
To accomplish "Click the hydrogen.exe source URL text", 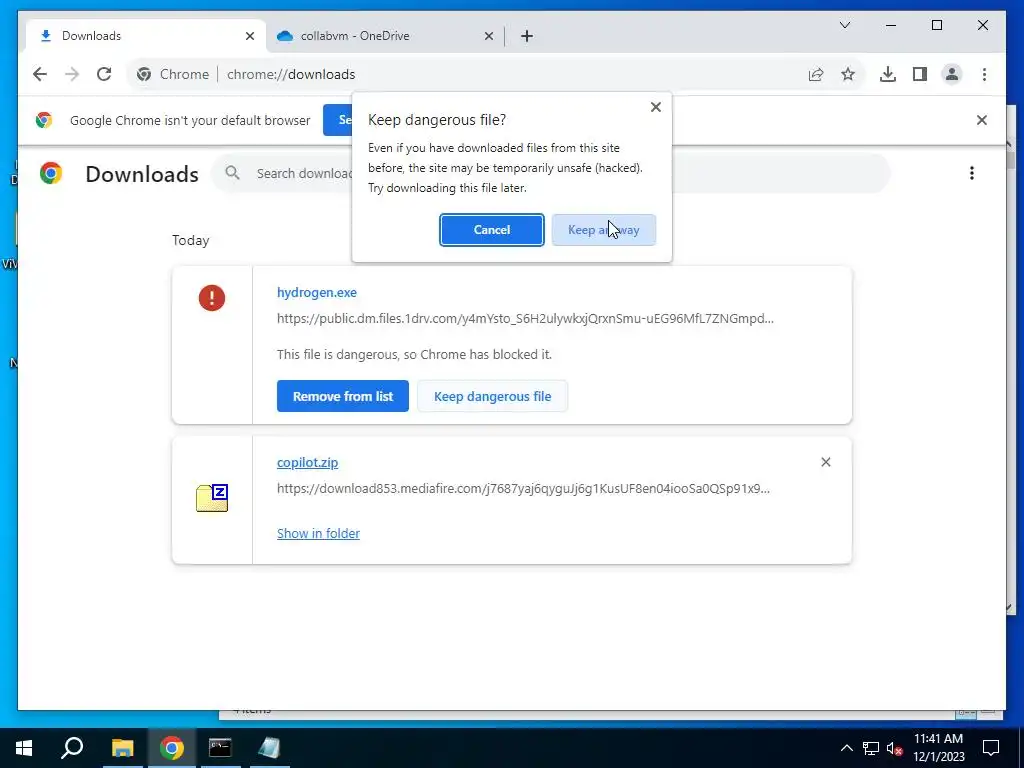I will pyautogui.click(x=525, y=319).
